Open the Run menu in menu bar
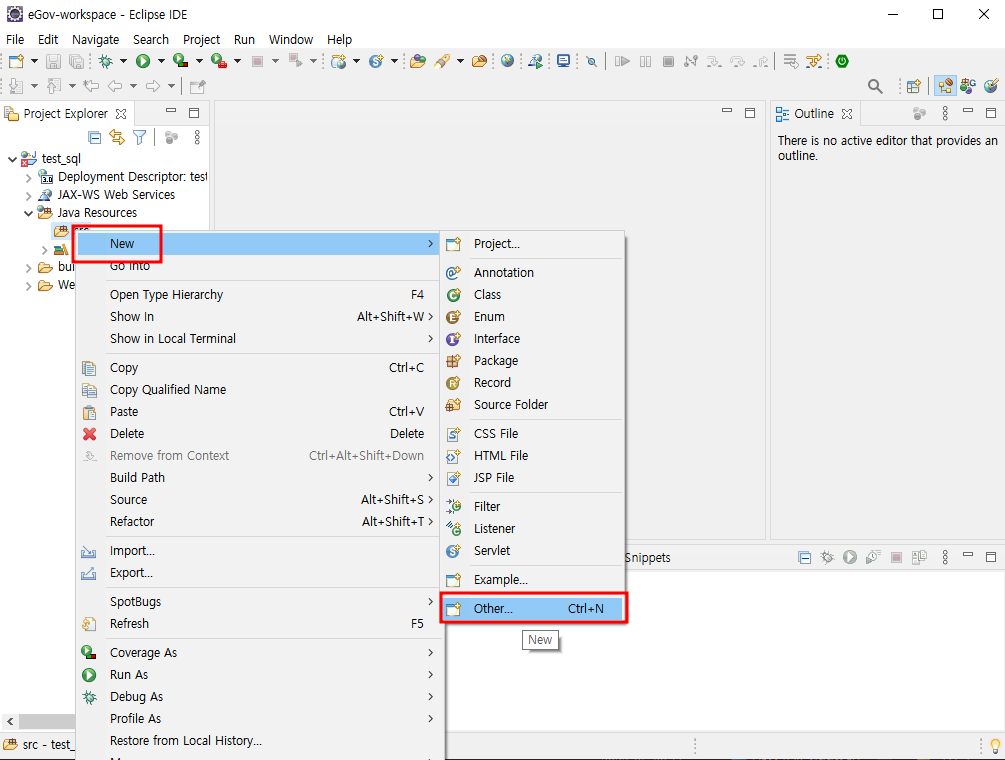The image size is (1005, 760). 244,39
